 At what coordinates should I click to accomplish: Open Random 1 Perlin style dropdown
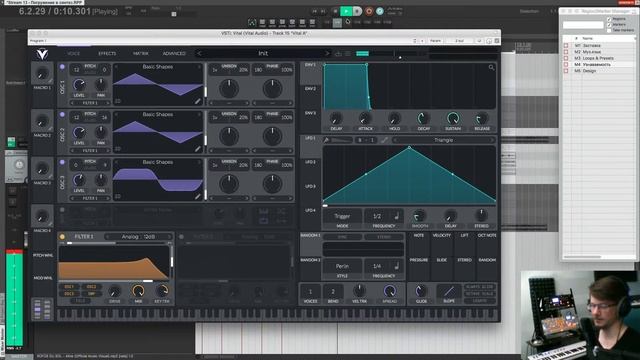click(x=342, y=266)
